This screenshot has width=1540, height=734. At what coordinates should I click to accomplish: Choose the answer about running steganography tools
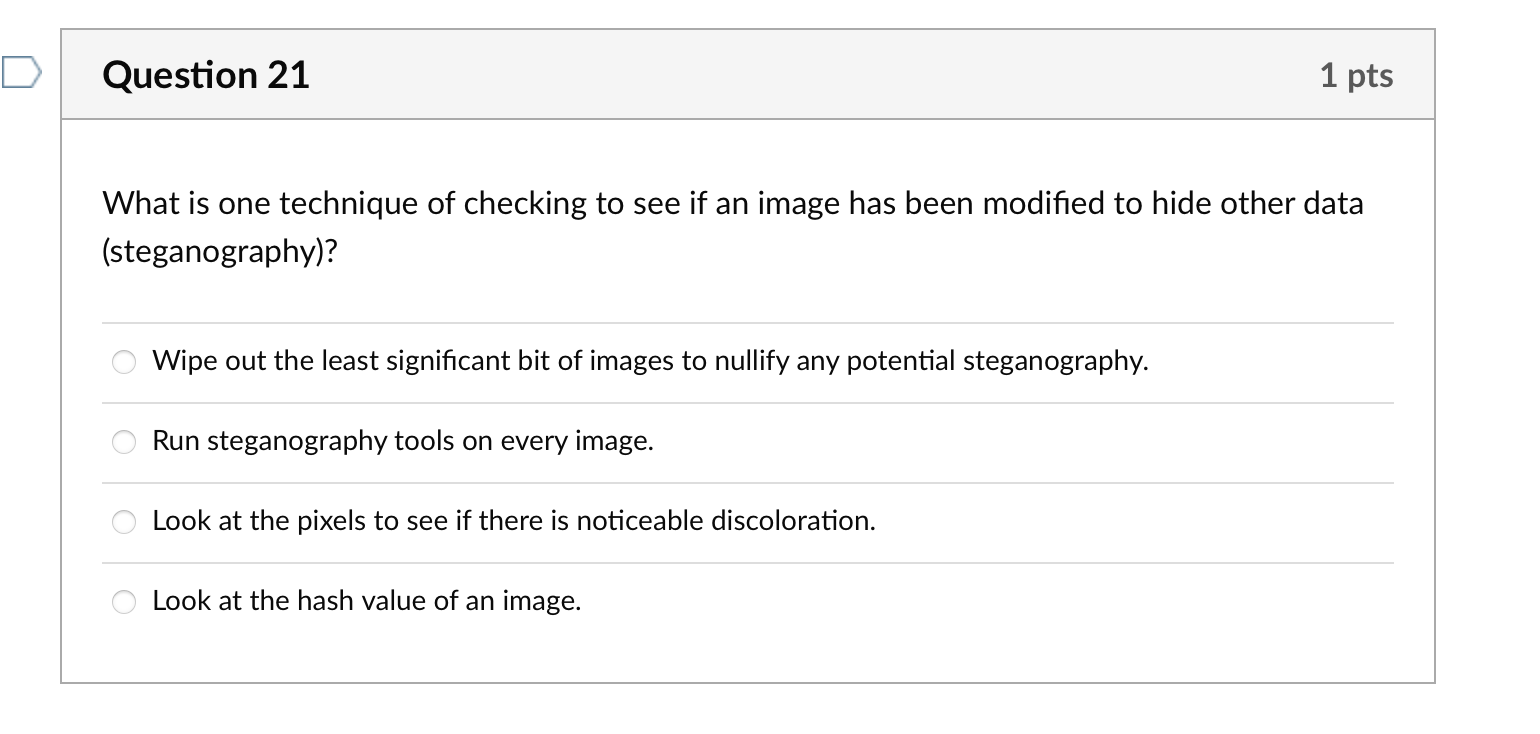[x=402, y=441]
